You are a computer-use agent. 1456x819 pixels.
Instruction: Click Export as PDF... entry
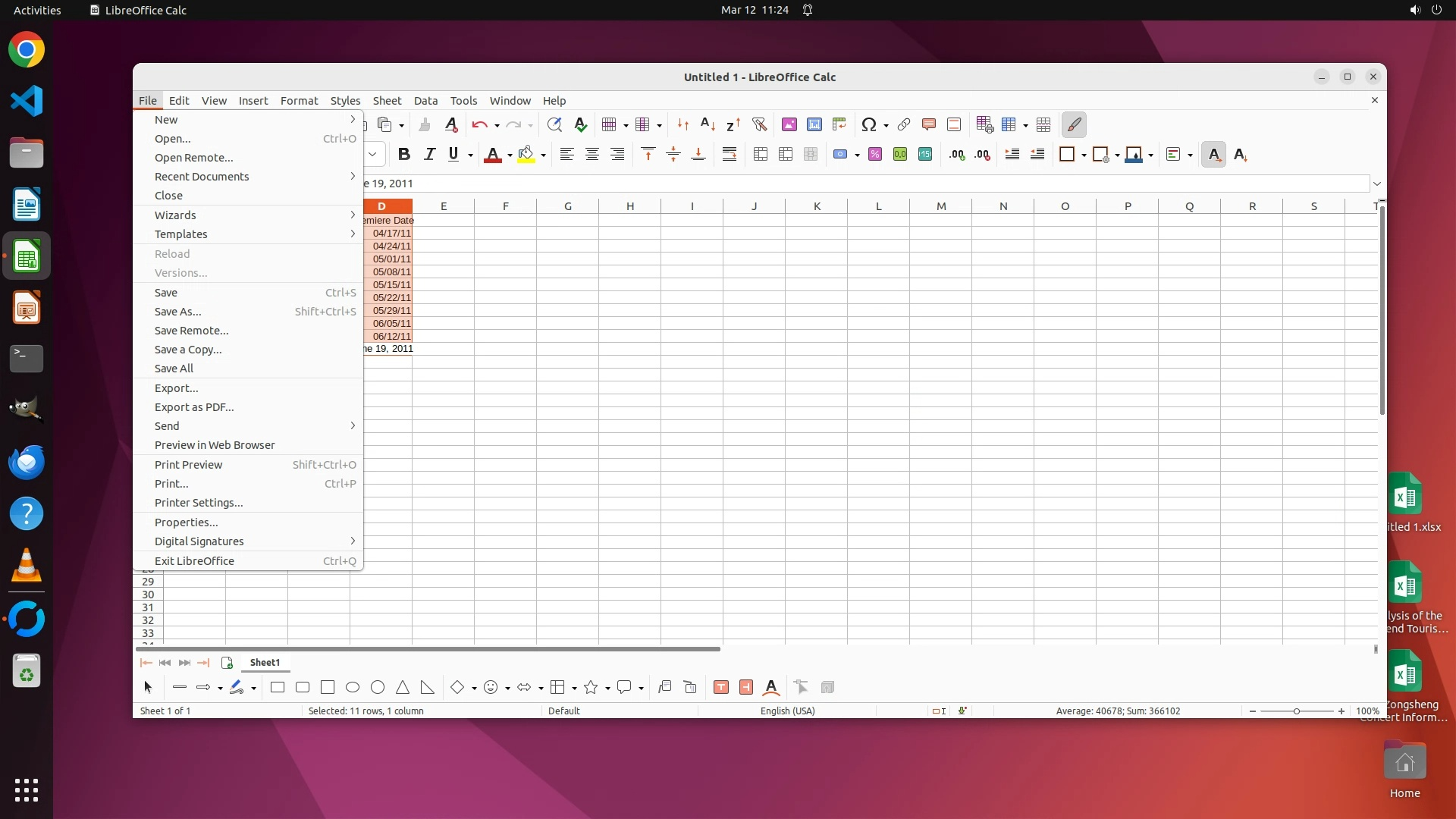(x=194, y=407)
